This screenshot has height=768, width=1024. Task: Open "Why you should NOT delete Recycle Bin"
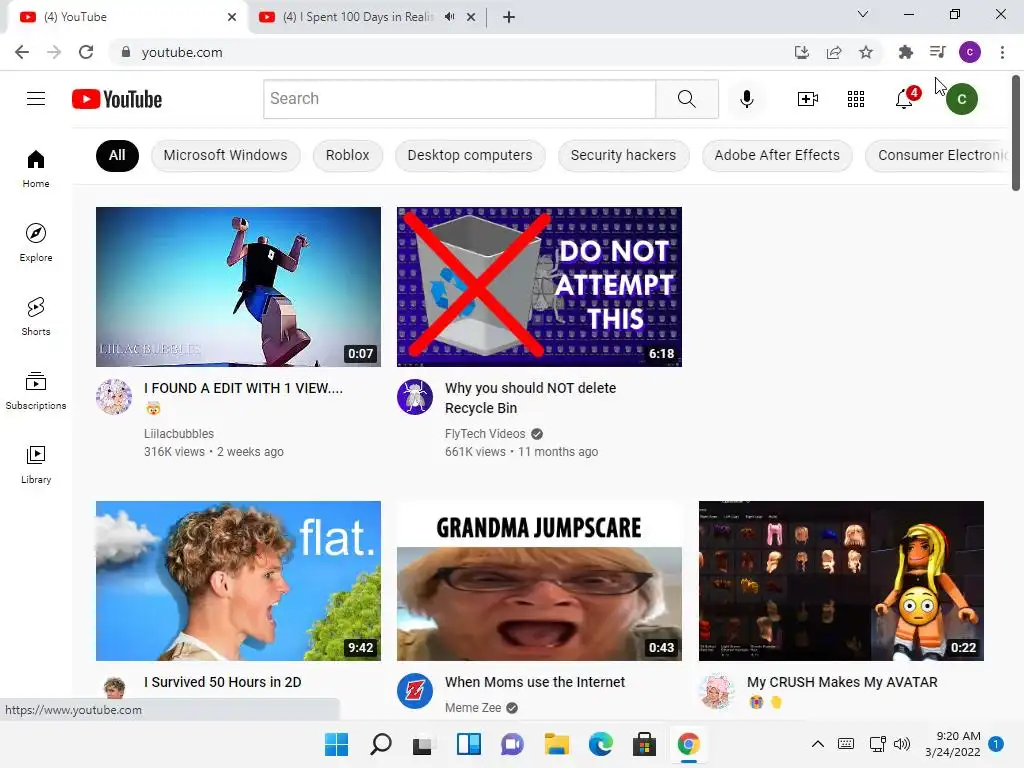530,398
